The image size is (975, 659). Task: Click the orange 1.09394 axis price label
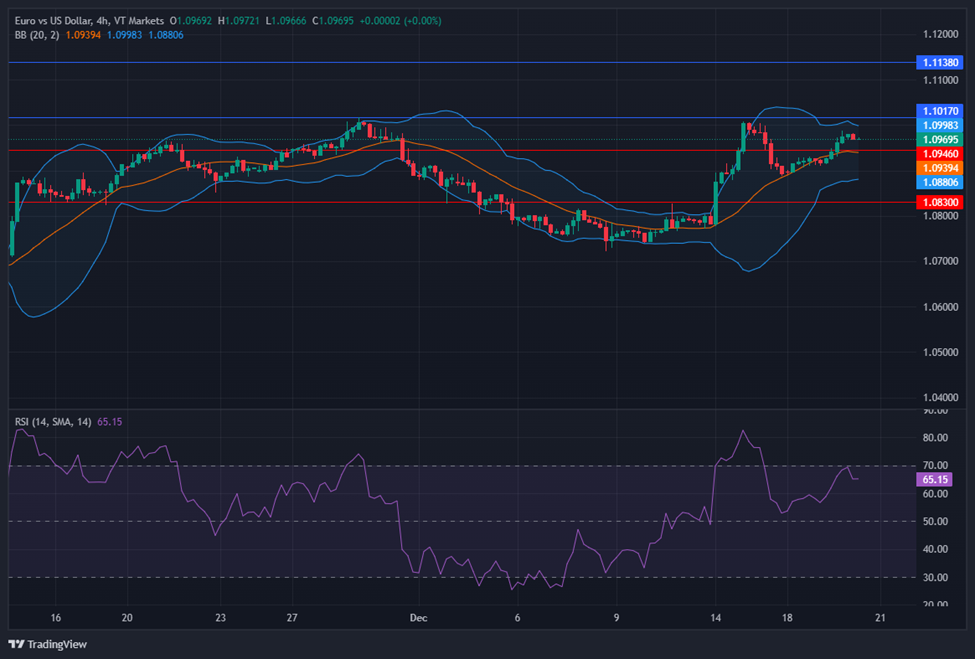(x=940, y=168)
